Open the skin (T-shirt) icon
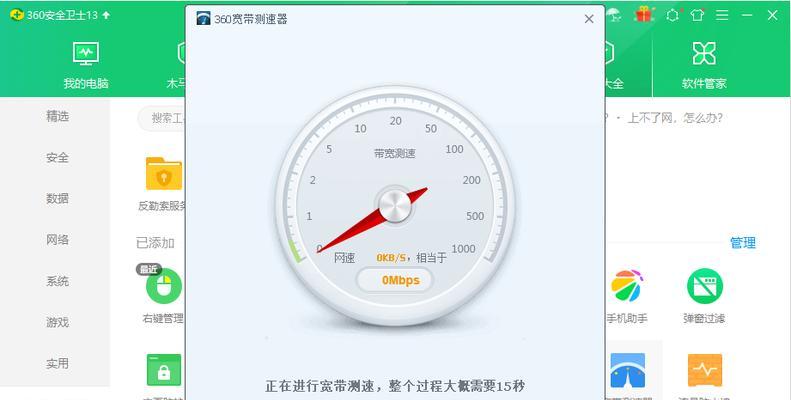791x400 pixels. click(x=697, y=15)
